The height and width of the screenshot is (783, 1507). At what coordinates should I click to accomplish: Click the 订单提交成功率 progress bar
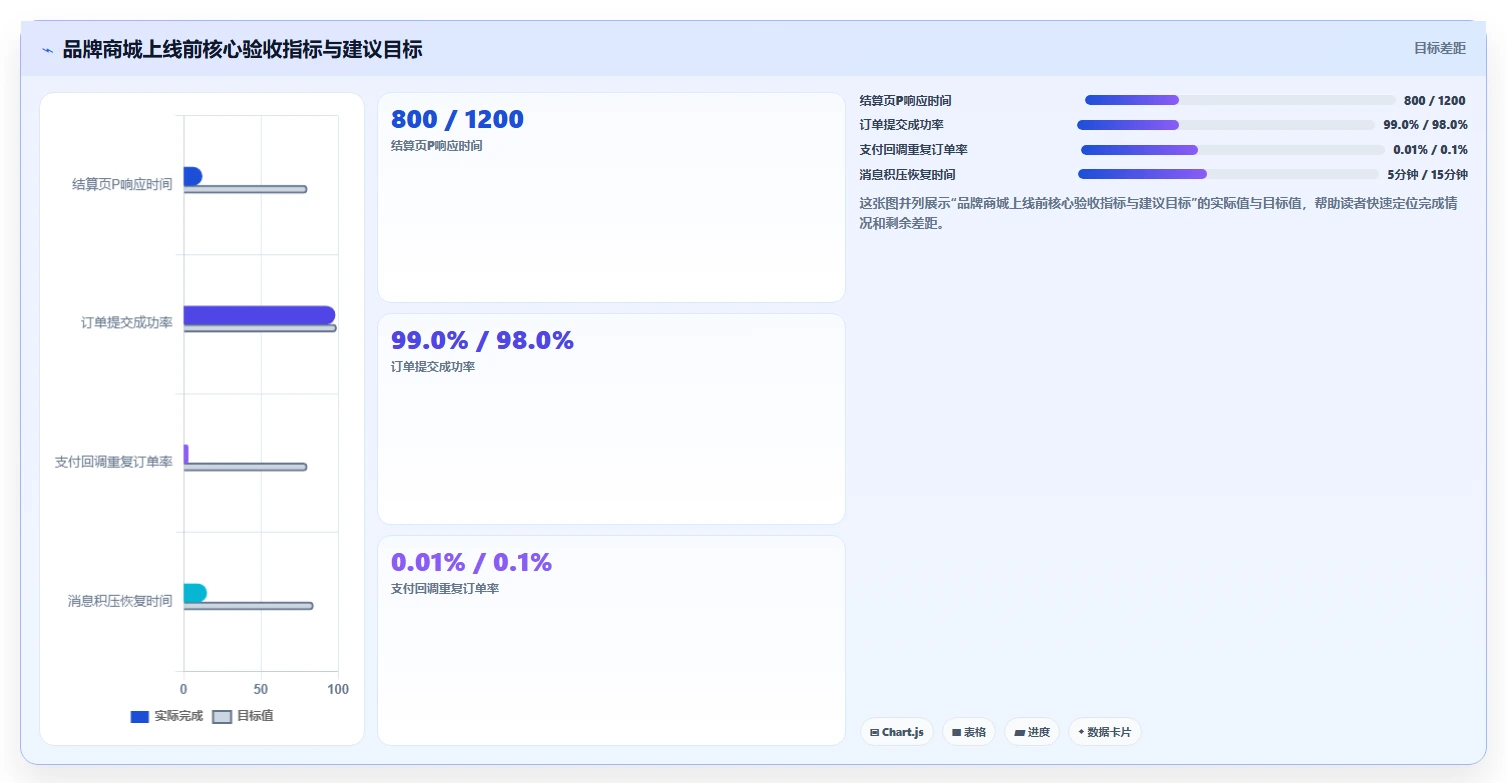1226,125
